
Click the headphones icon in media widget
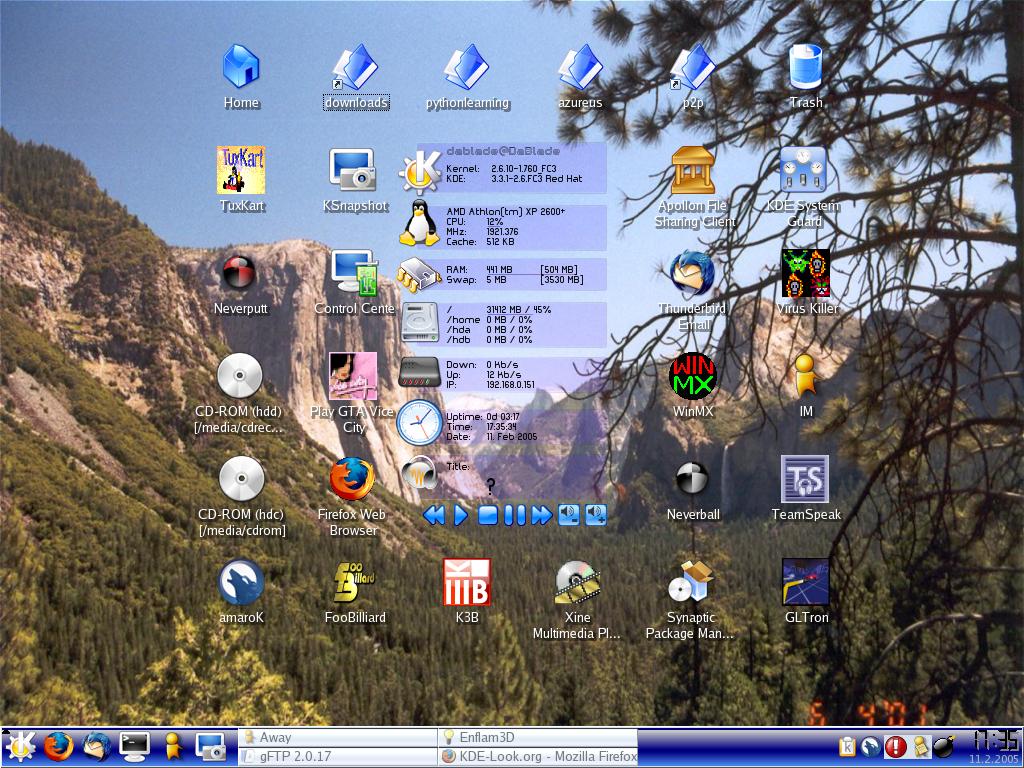coord(419,474)
